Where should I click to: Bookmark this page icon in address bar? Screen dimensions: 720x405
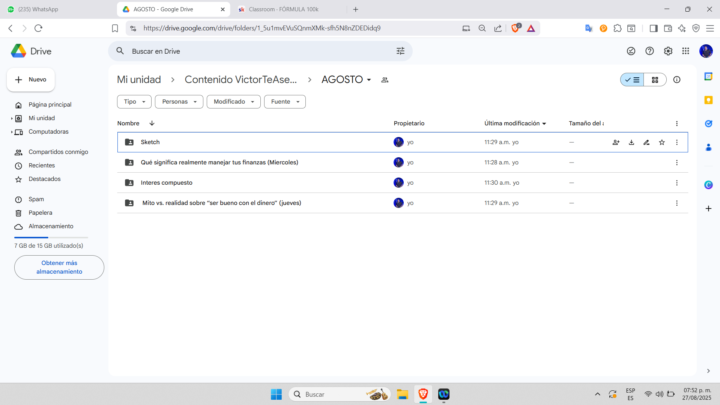115,28
